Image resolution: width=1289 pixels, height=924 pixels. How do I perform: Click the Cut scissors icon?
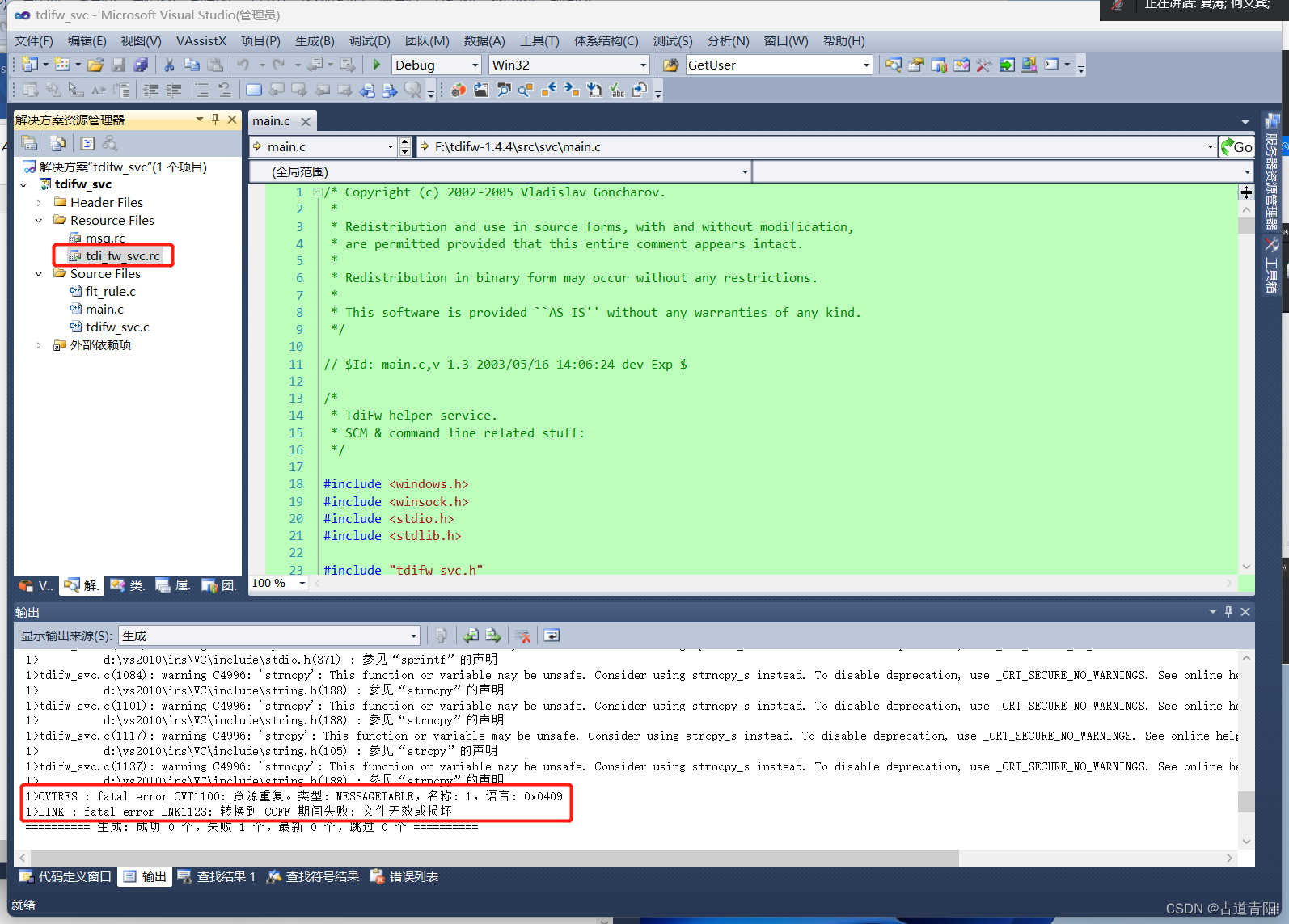(x=169, y=65)
